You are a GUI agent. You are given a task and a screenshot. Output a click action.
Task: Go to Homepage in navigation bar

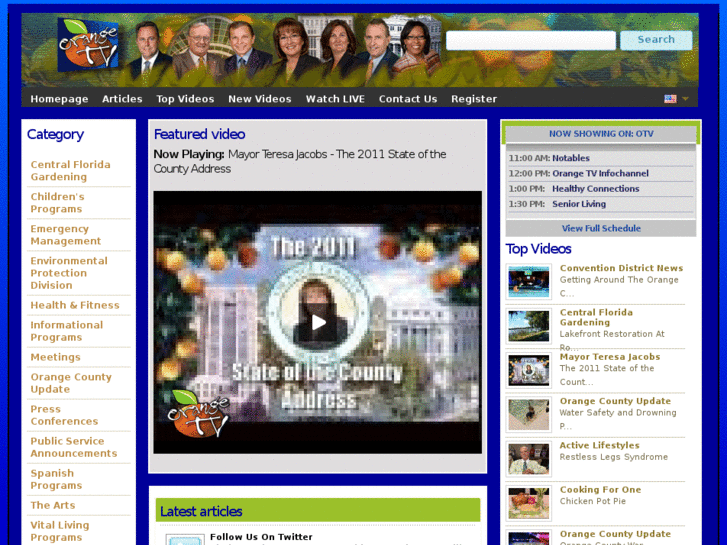(59, 99)
